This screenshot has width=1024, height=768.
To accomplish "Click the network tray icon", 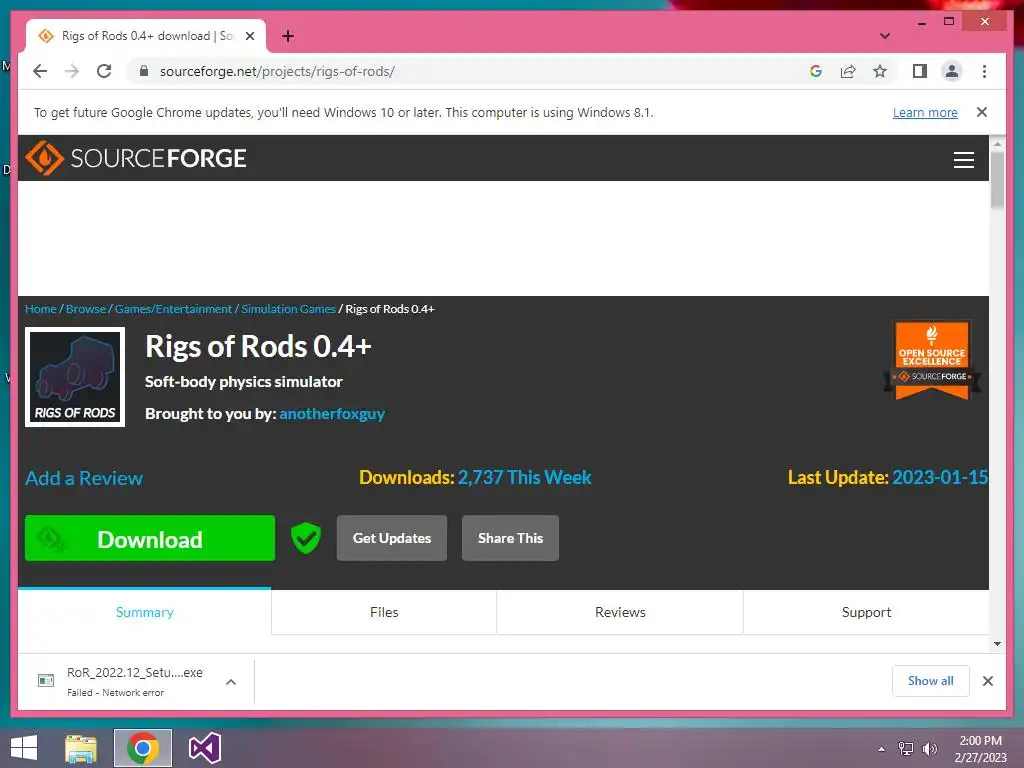I will click(906, 748).
